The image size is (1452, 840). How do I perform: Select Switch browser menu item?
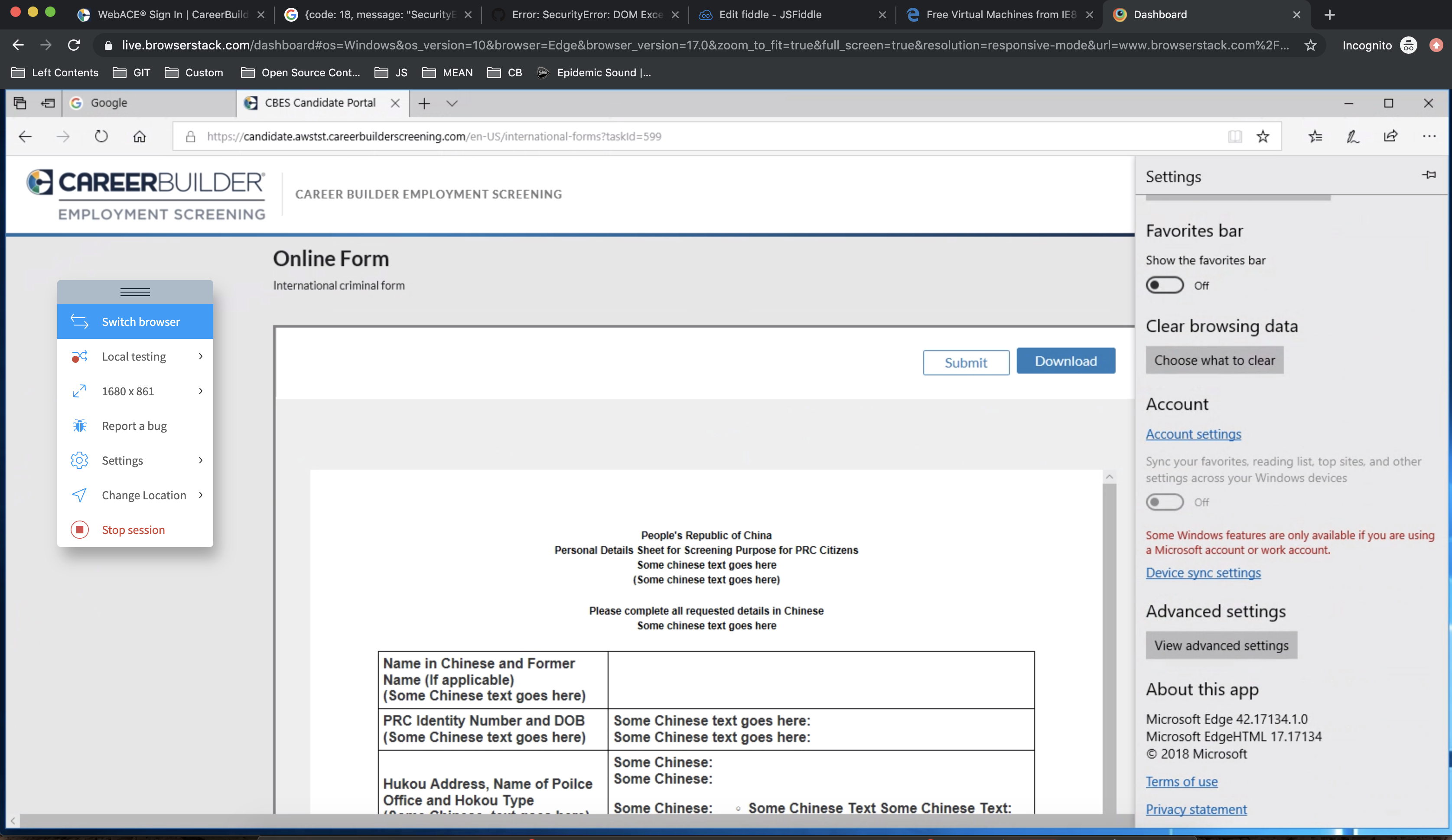(135, 322)
